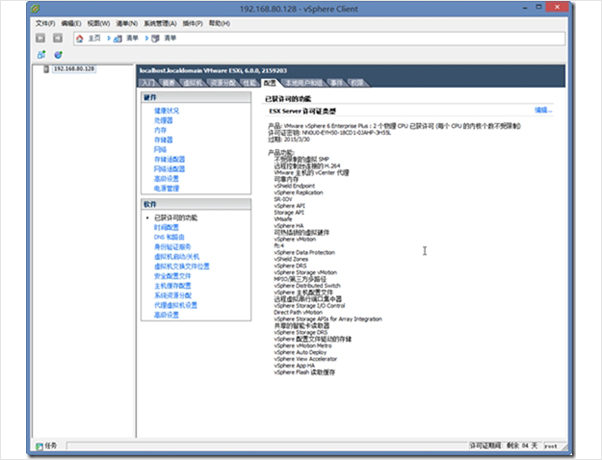
Task: Open the 视图(W) menu
Action: click(99, 23)
